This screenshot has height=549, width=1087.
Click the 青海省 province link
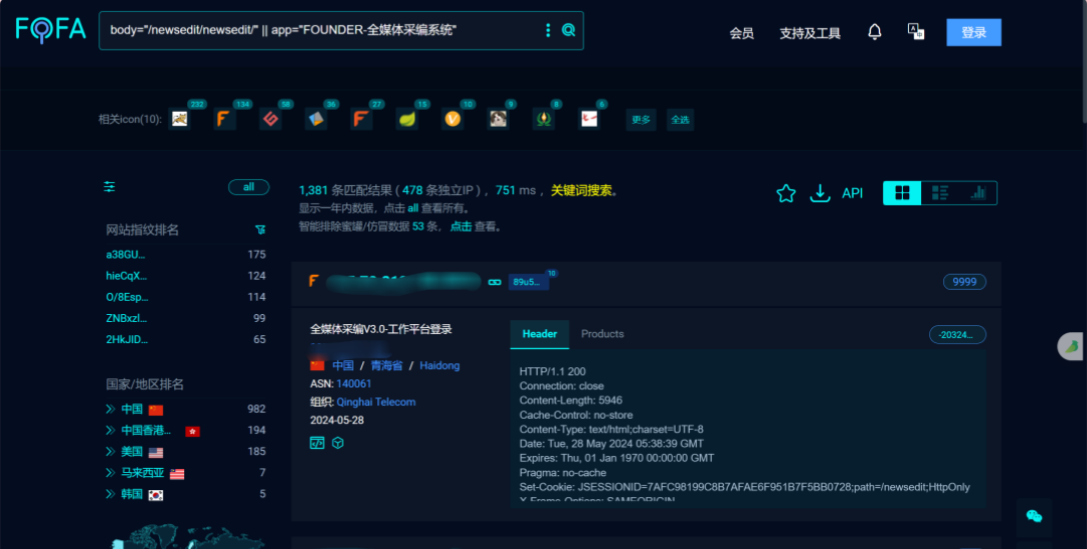click(386, 365)
